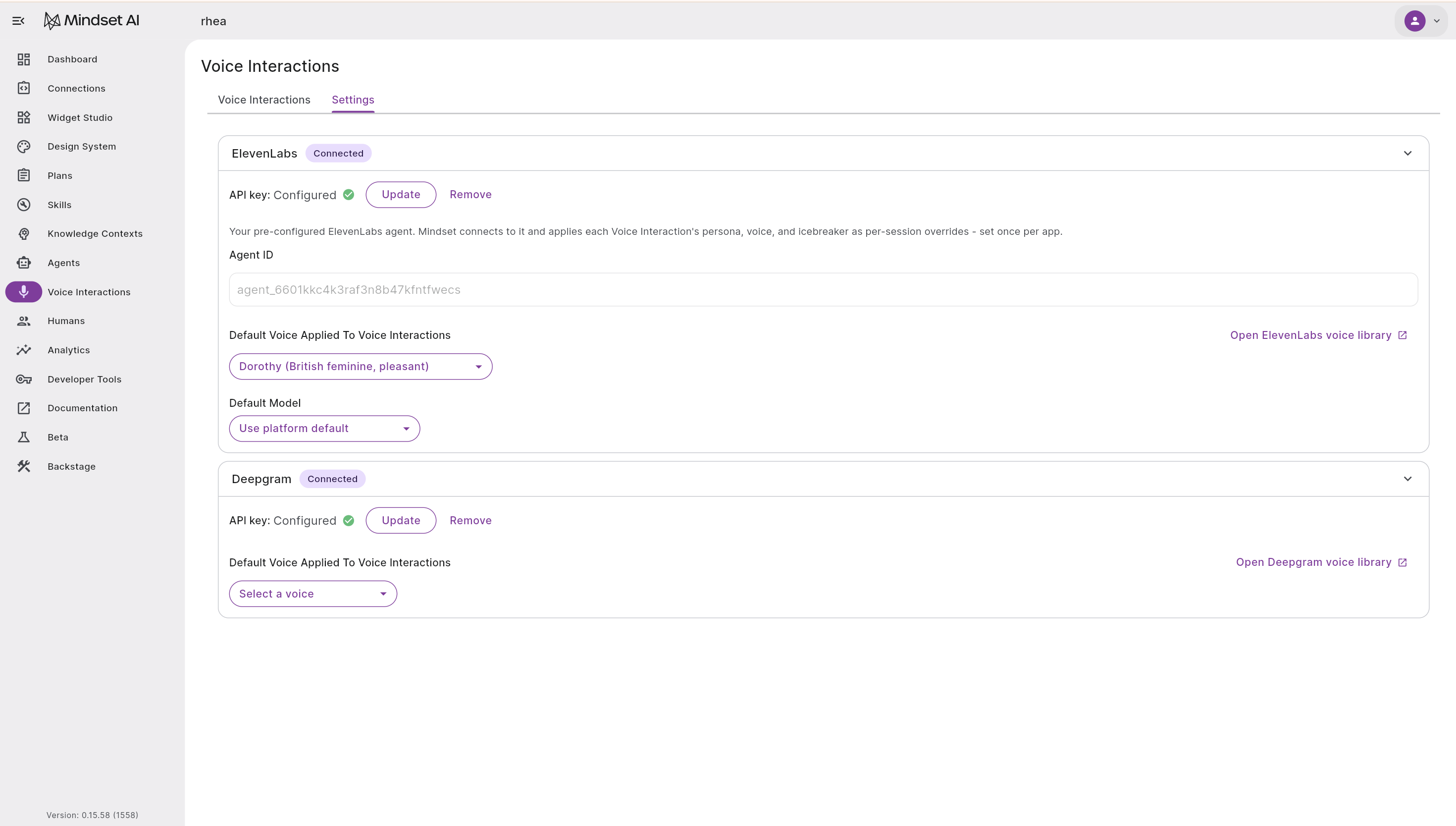This screenshot has width=1456, height=826.
Task: Focus the Agent ID input field
Action: click(x=823, y=289)
